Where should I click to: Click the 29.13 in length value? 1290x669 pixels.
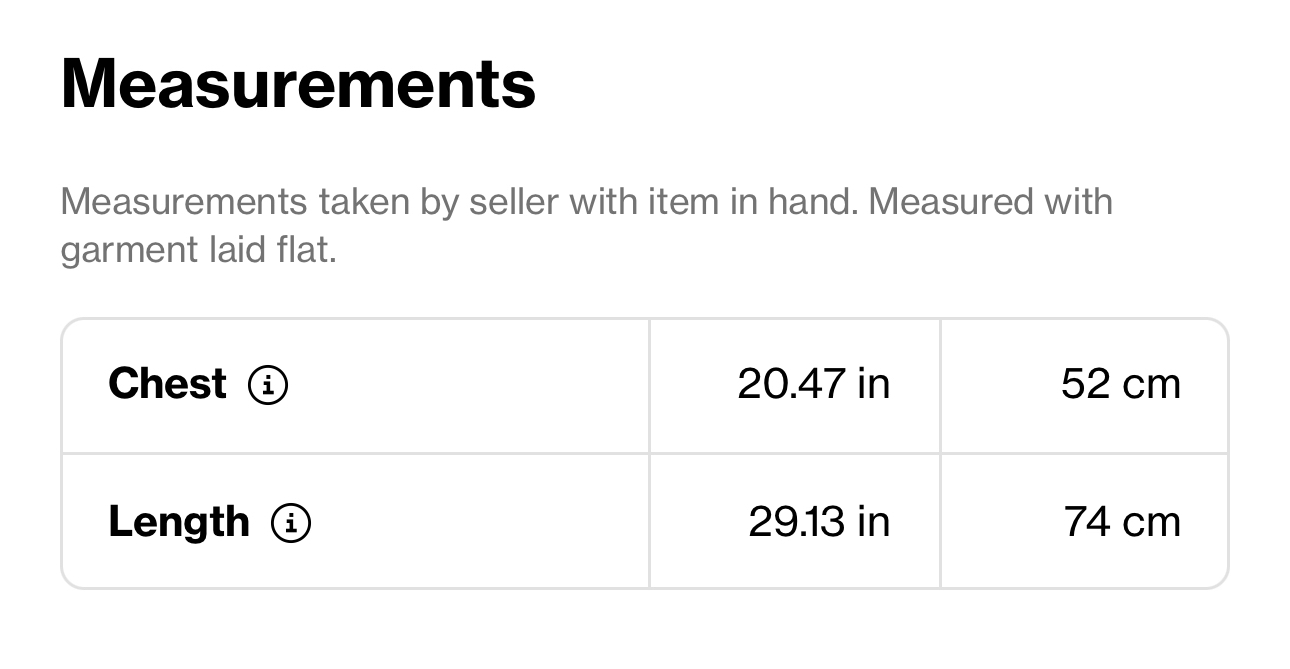819,522
